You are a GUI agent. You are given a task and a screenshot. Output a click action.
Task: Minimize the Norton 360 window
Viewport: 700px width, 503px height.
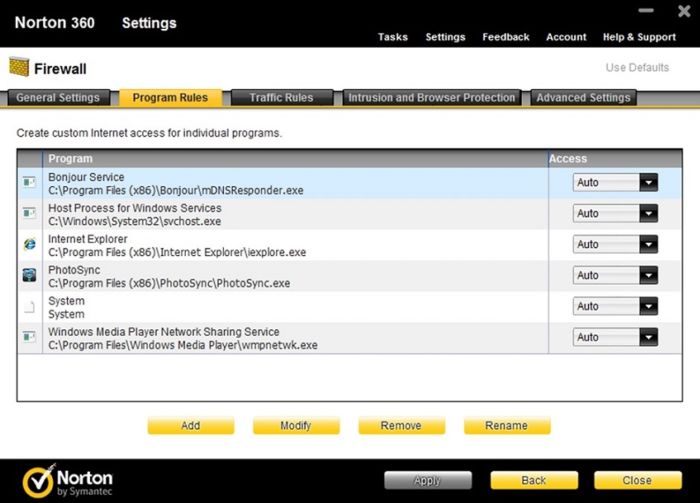pyautogui.click(x=646, y=11)
